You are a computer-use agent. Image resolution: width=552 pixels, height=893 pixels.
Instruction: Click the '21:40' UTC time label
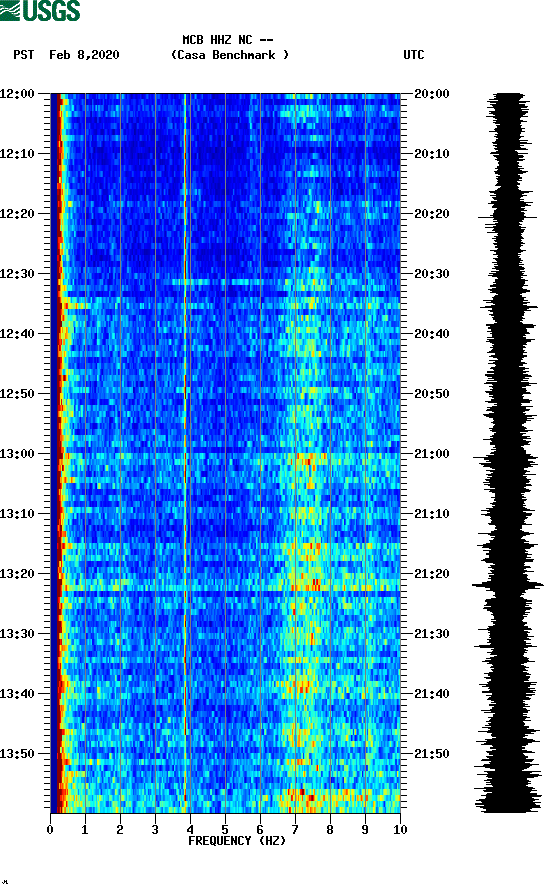point(432,694)
